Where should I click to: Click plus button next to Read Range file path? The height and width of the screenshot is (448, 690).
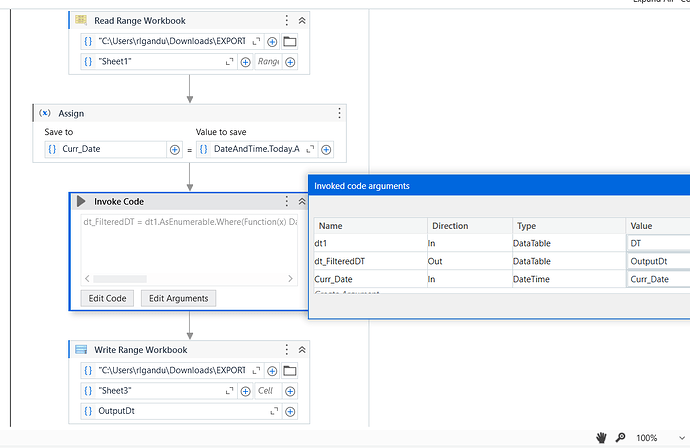coord(272,42)
